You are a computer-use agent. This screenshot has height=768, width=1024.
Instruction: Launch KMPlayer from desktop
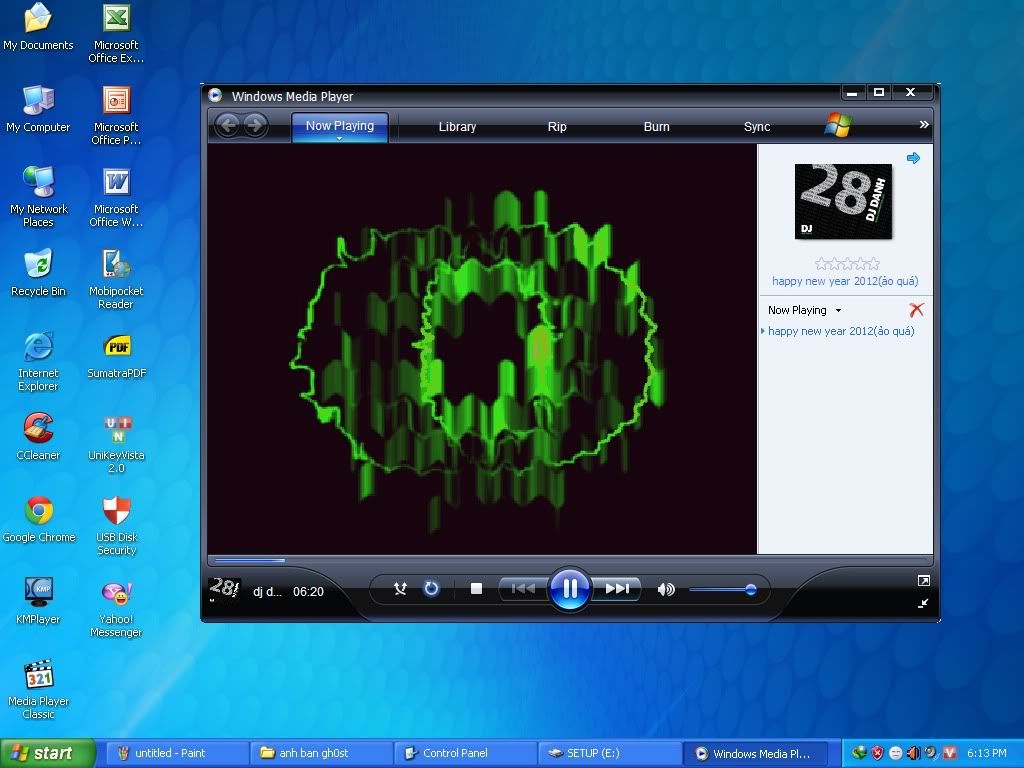coord(38,601)
